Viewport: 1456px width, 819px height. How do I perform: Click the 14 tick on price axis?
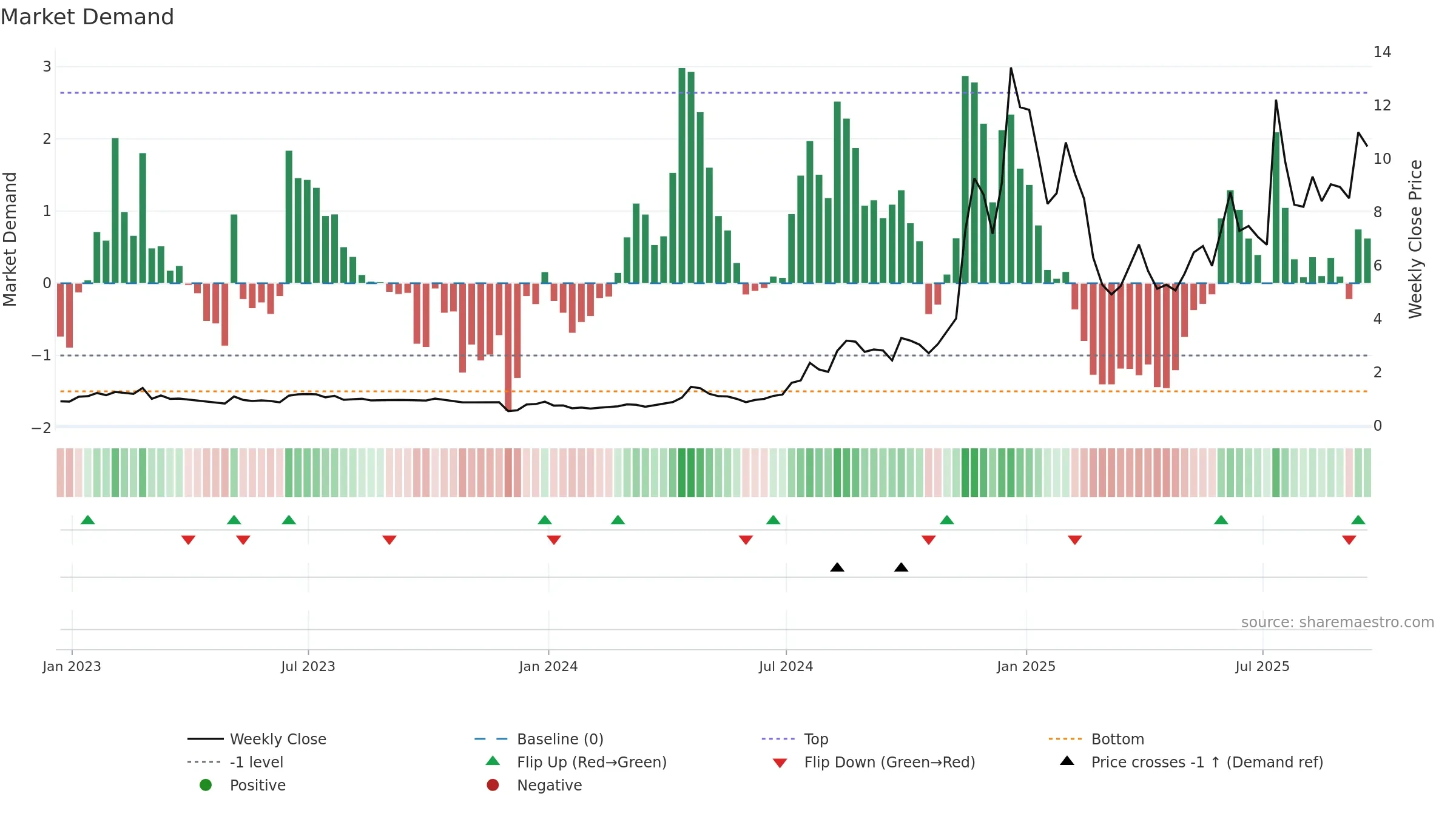click(x=1383, y=52)
